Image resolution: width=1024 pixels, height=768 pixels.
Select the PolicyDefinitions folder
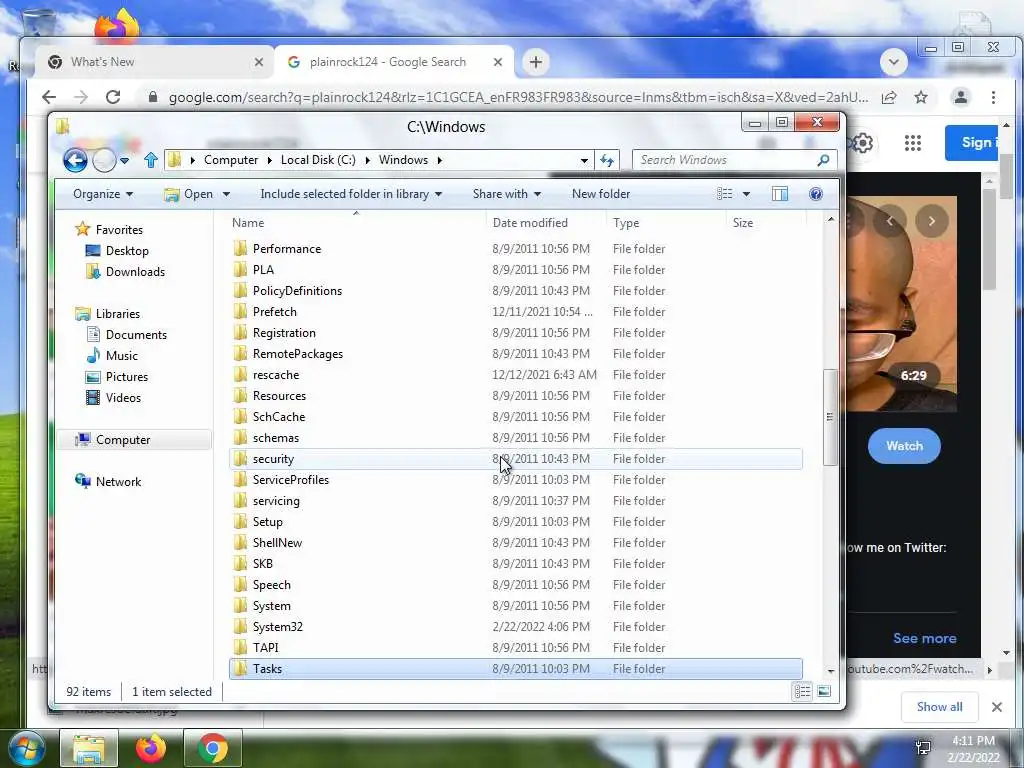pos(297,291)
